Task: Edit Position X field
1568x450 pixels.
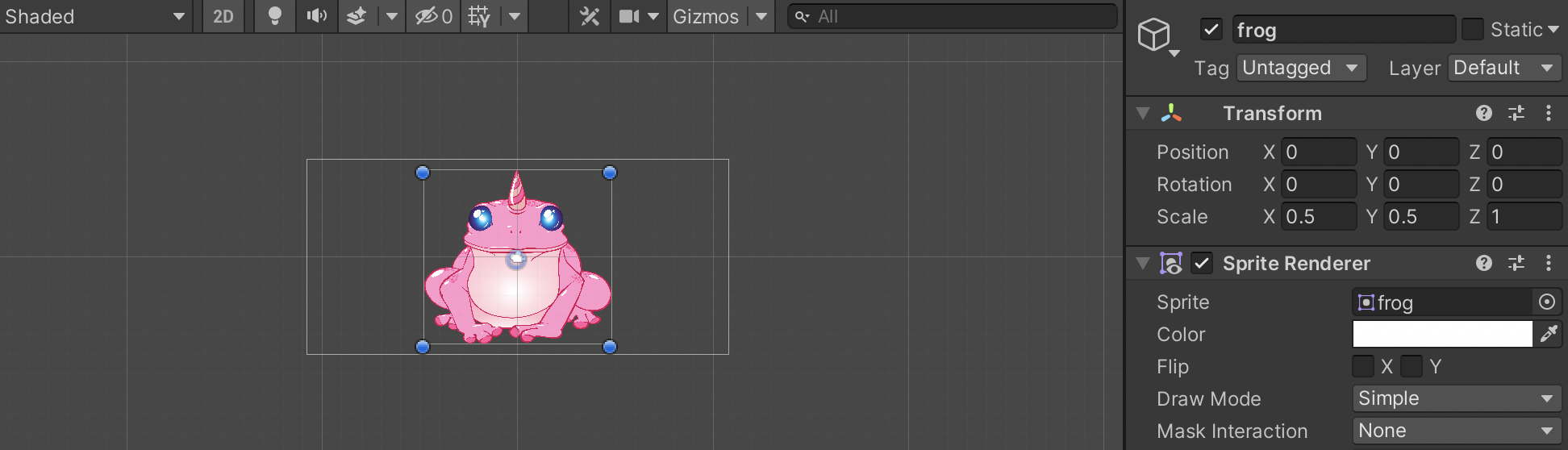Action: click(x=1319, y=152)
